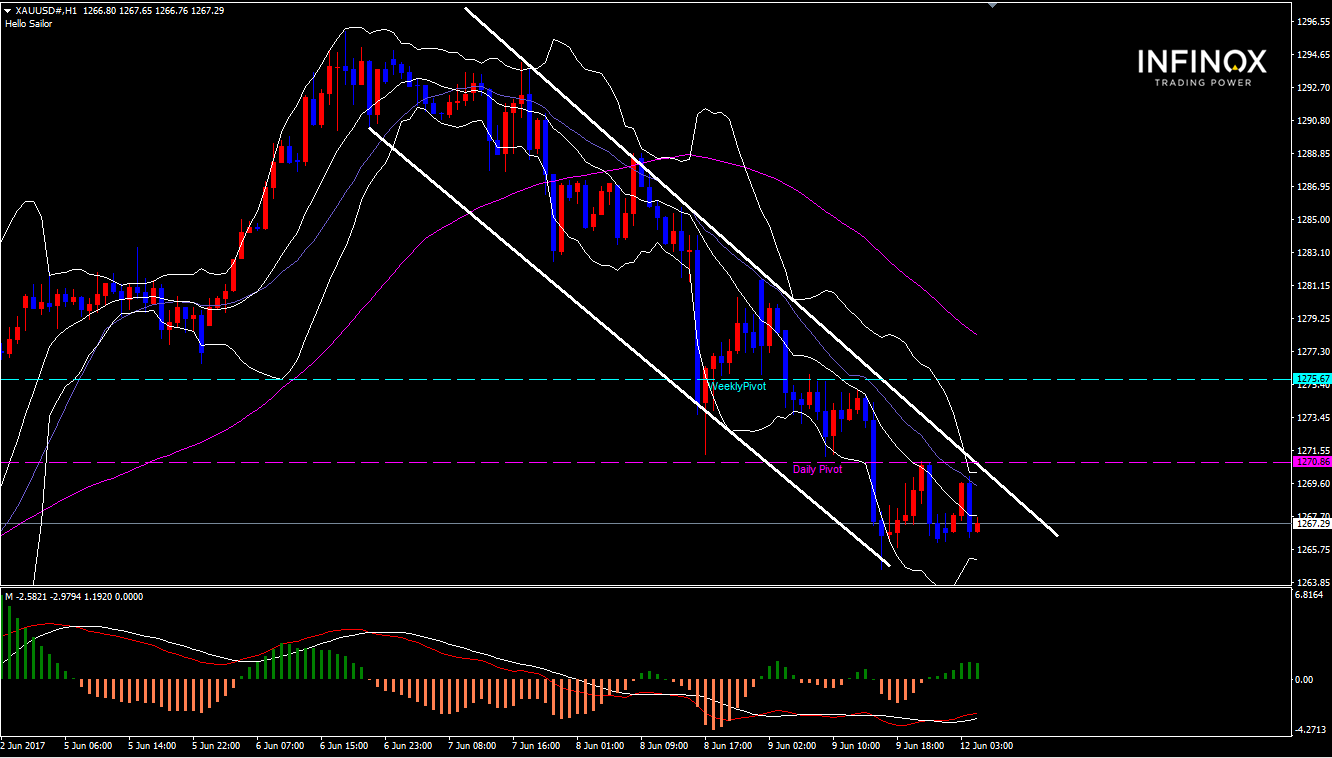Click the 1269.60 price axis label
Image resolution: width=1332 pixels, height=758 pixels.
point(1311,483)
